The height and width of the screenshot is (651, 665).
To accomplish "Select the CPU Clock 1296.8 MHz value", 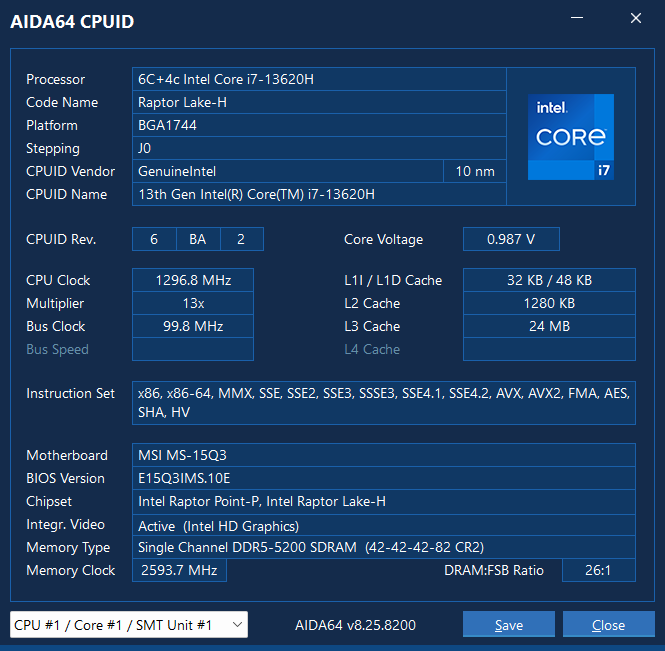I will pyautogui.click(x=192, y=280).
